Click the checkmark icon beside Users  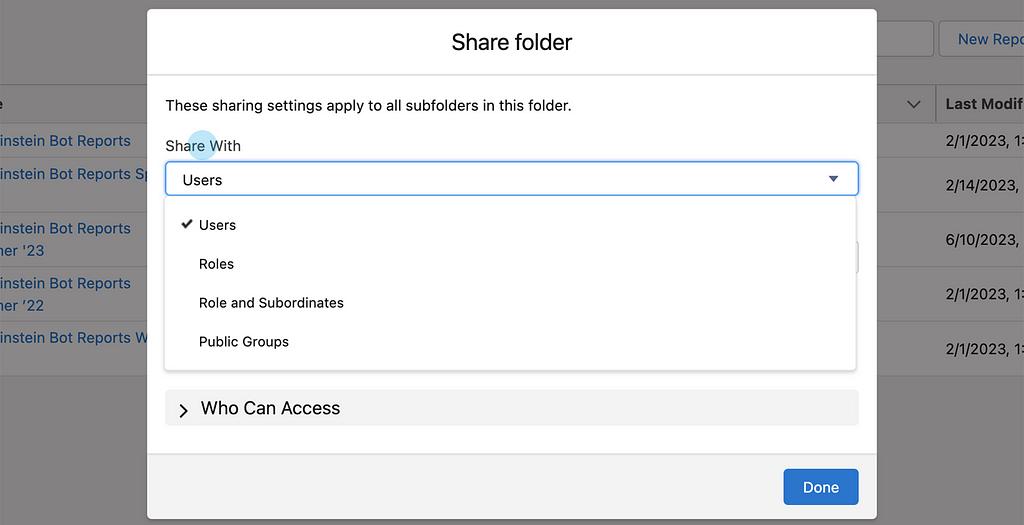coord(186,224)
